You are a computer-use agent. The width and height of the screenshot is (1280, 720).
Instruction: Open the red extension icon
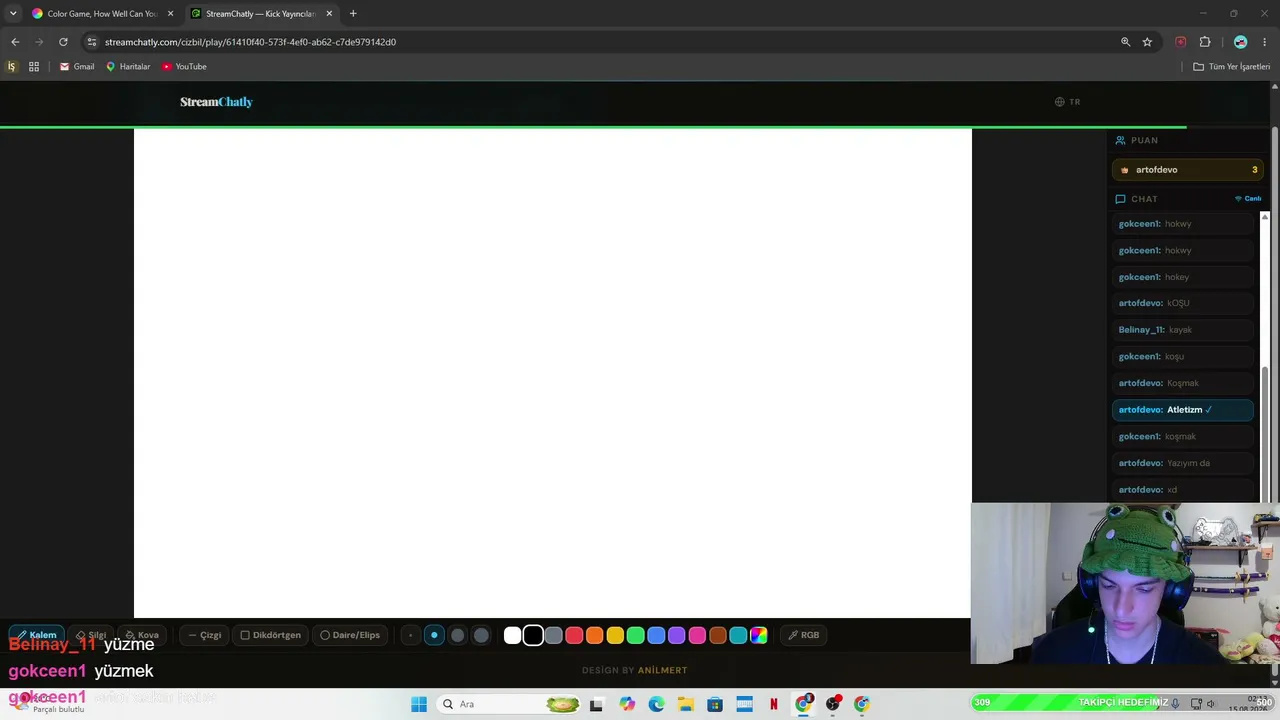click(x=1181, y=42)
